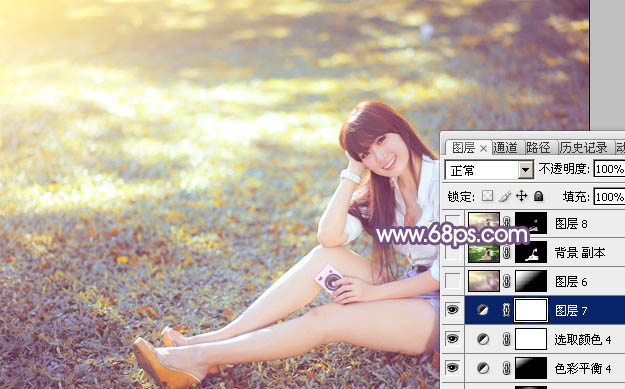Click the lock image pixels brush icon
The width and height of the screenshot is (625, 389).
(505, 196)
